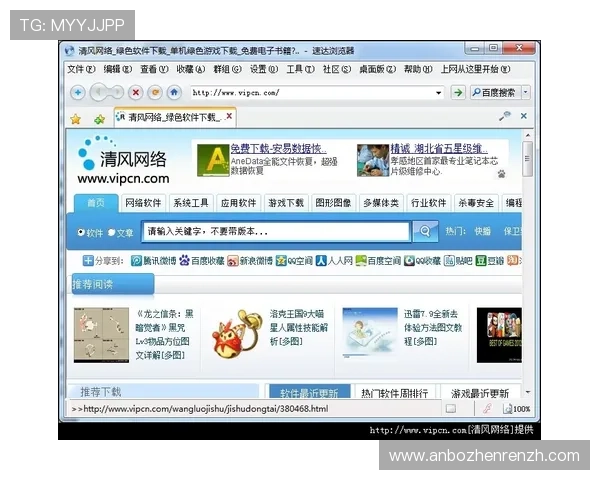Viewport: 600px width, 480px height.
Task: Share to 百度收藏 paw icon
Action: (x=184, y=261)
